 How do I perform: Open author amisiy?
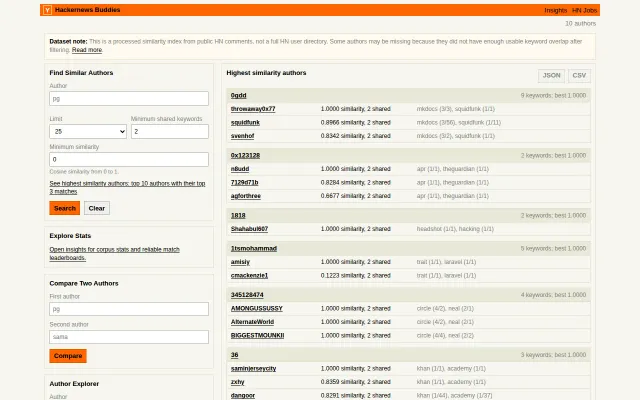point(240,262)
